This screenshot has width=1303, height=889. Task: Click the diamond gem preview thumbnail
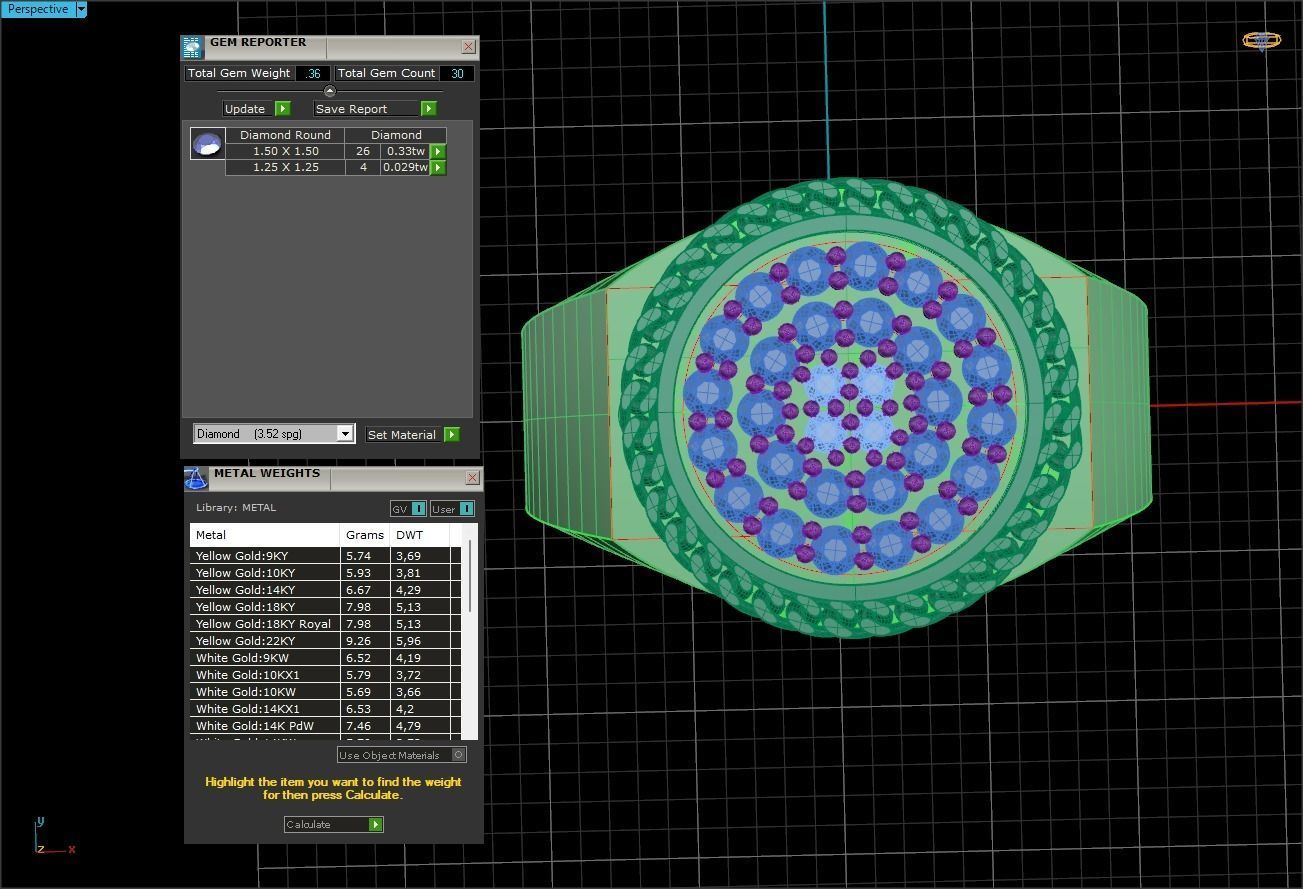pyautogui.click(x=207, y=144)
